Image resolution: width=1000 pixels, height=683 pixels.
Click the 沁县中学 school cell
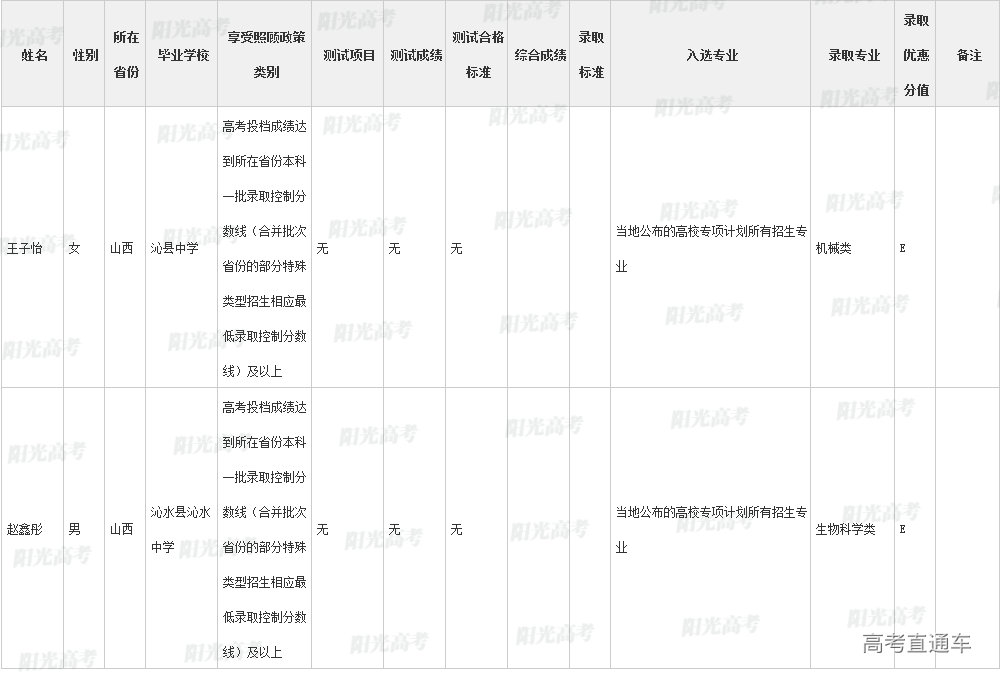coord(174,248)
